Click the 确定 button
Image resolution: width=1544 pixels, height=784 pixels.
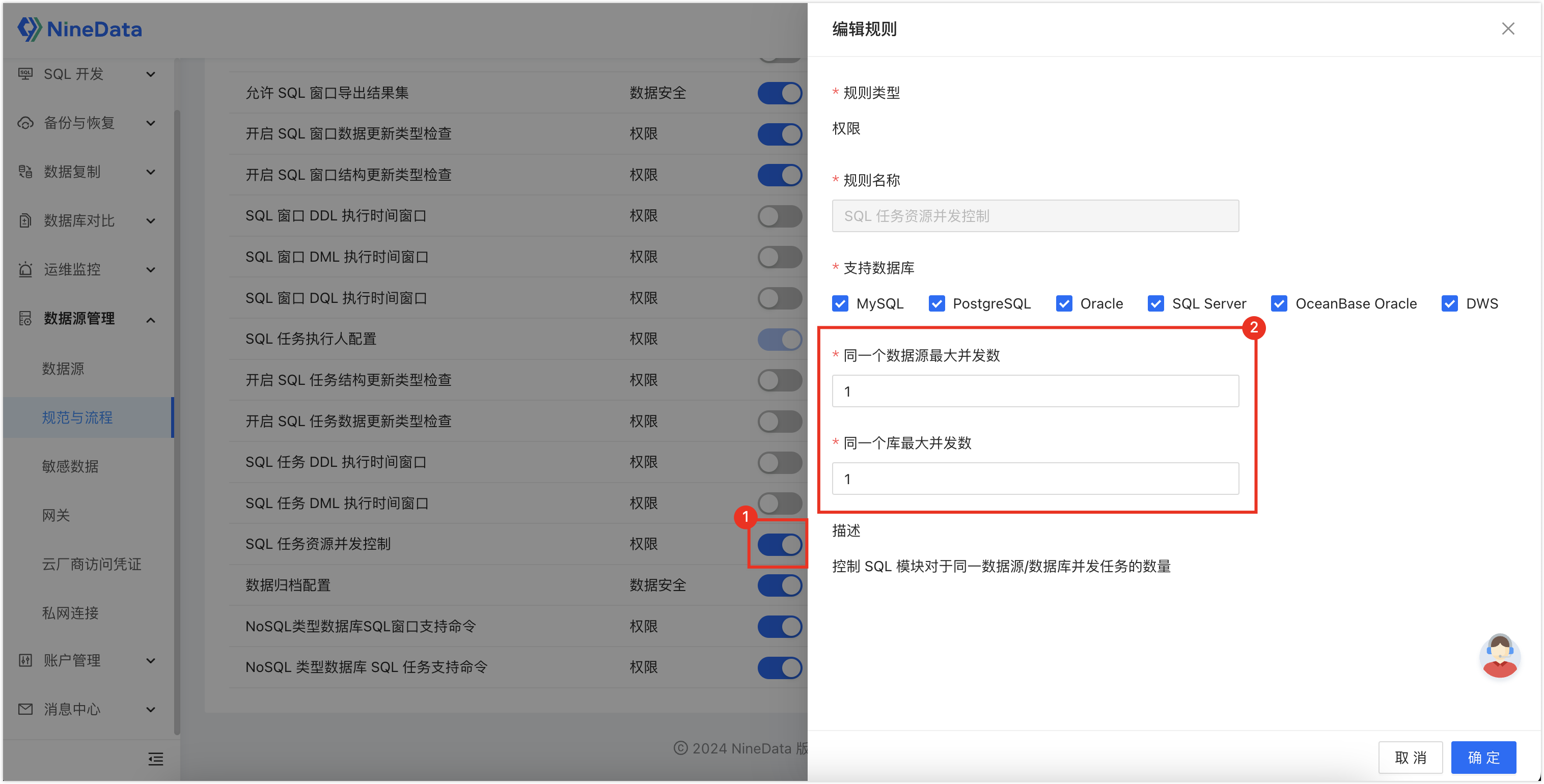(x=1483, y=758)
